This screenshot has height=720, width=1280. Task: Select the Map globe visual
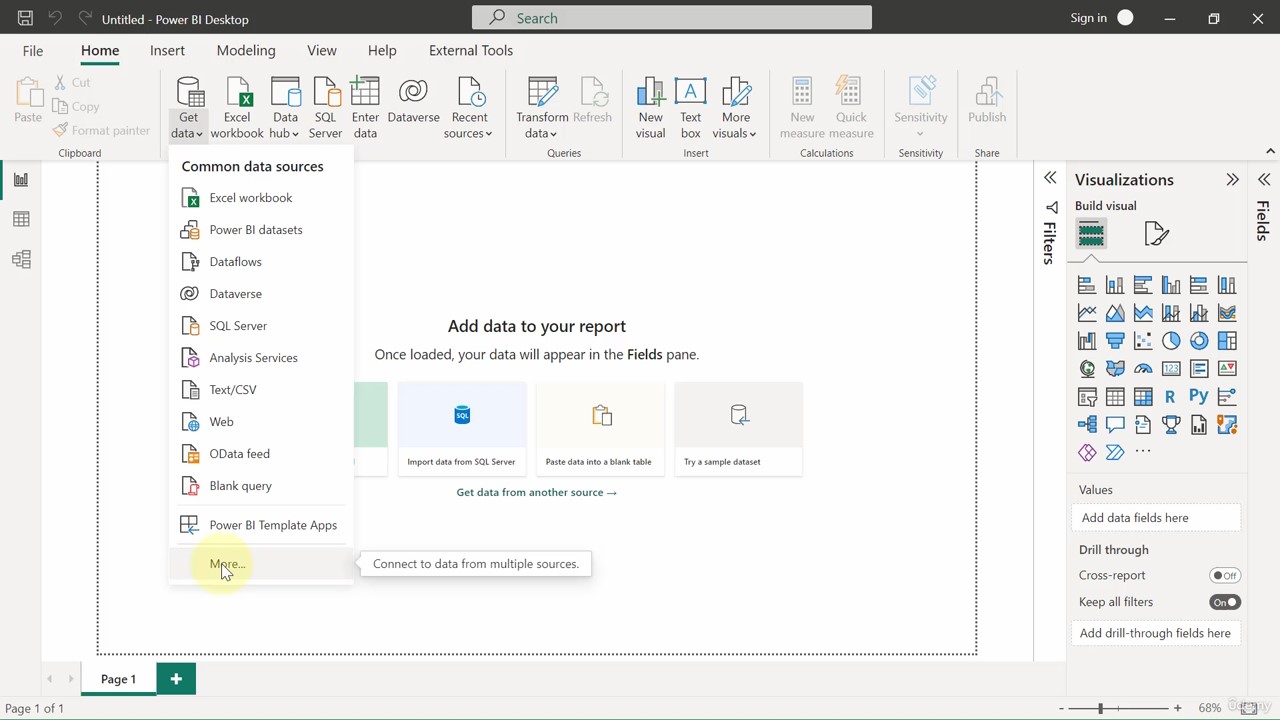[1087, 369]
